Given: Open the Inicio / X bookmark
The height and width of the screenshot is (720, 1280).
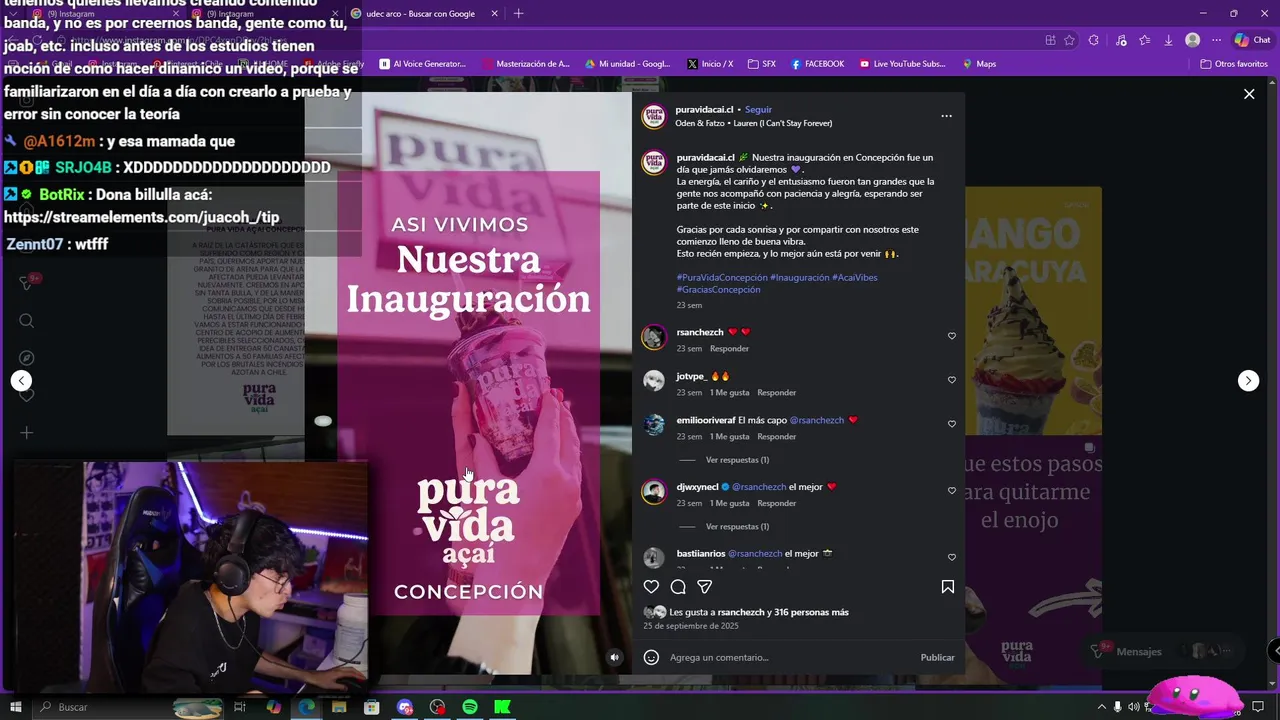Looking at the screenshot, I should pos(710,64).
